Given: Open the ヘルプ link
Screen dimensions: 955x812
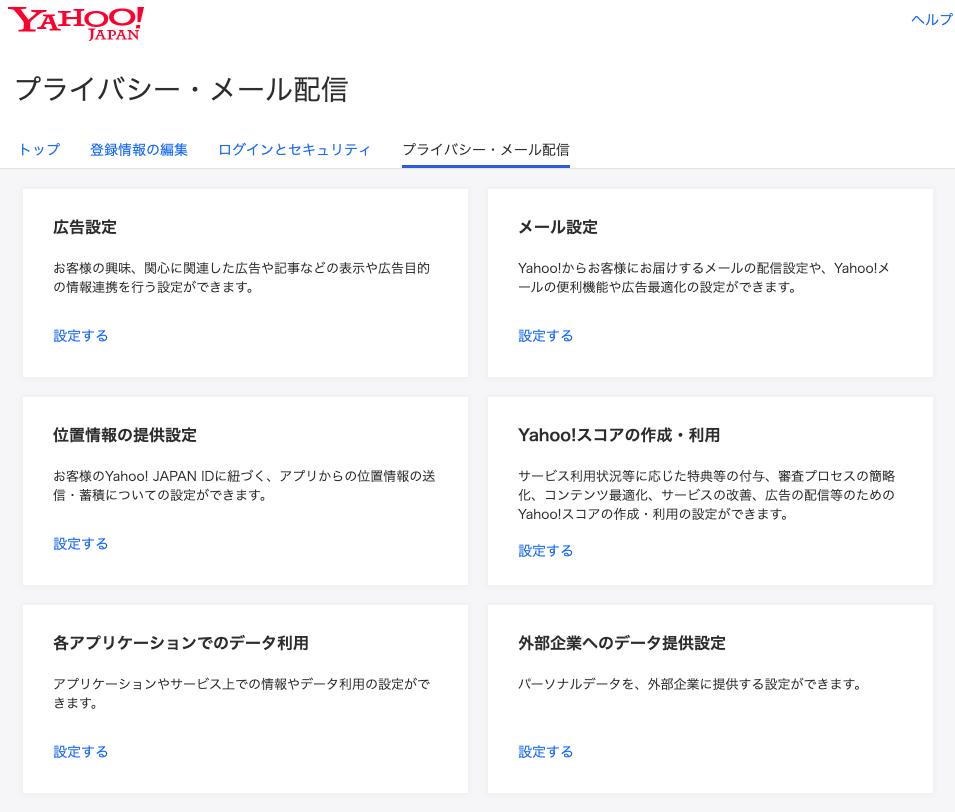Looking at the screenshot, I should (932, 19).
